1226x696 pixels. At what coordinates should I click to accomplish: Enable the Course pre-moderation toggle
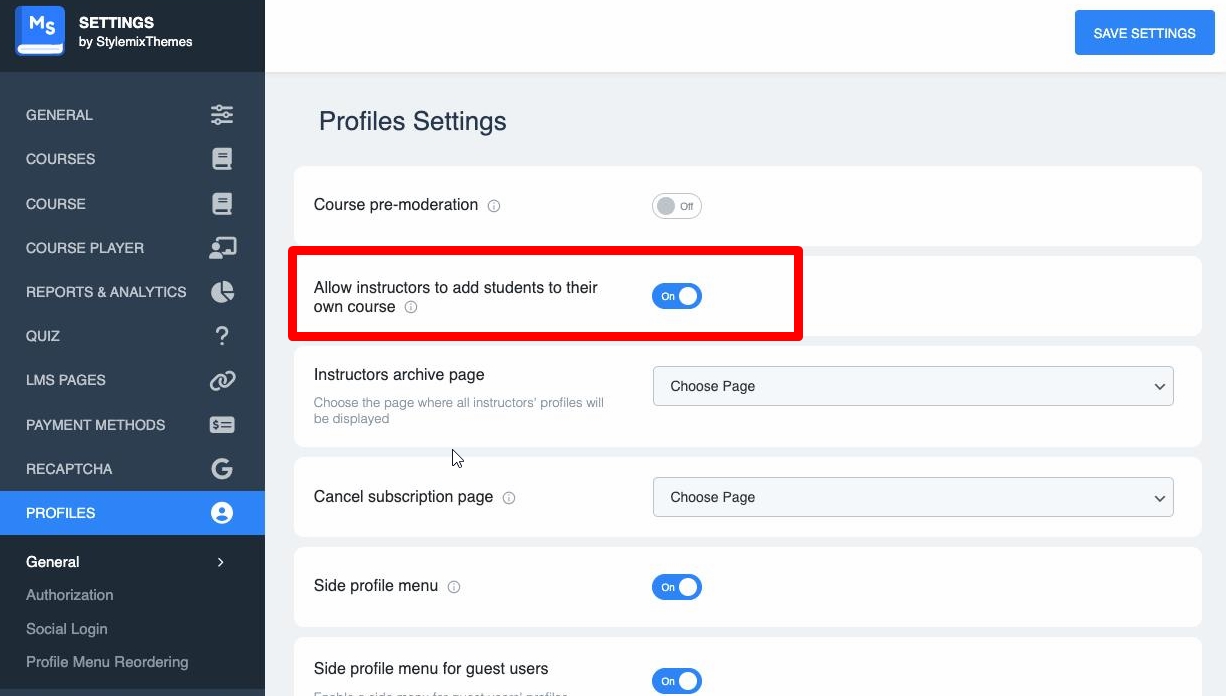tap(677, 206)
